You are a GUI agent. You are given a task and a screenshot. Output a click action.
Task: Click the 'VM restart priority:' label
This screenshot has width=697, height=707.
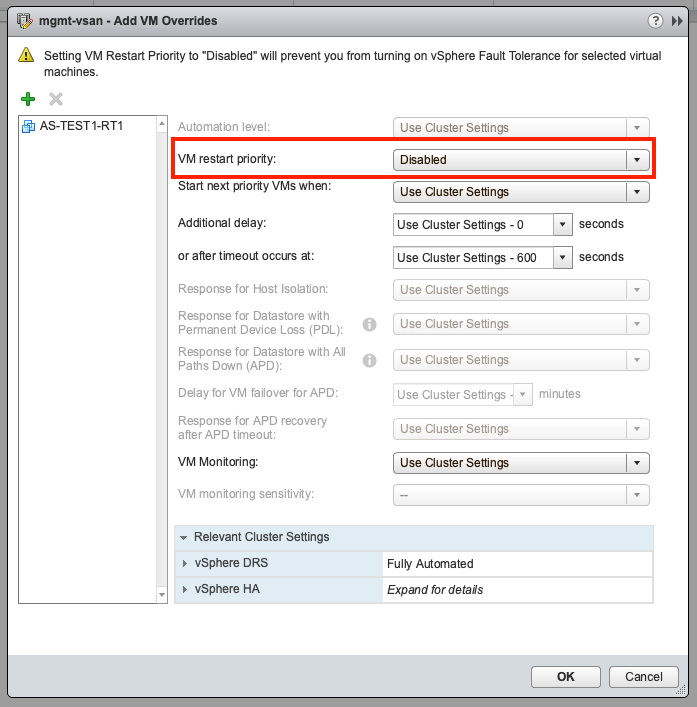[227, 159]
